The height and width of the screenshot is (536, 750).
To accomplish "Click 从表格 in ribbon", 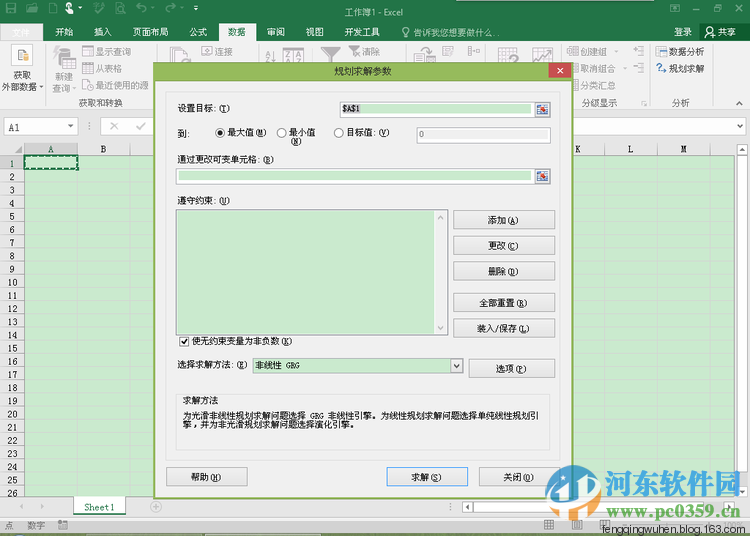I will point(102,68).
